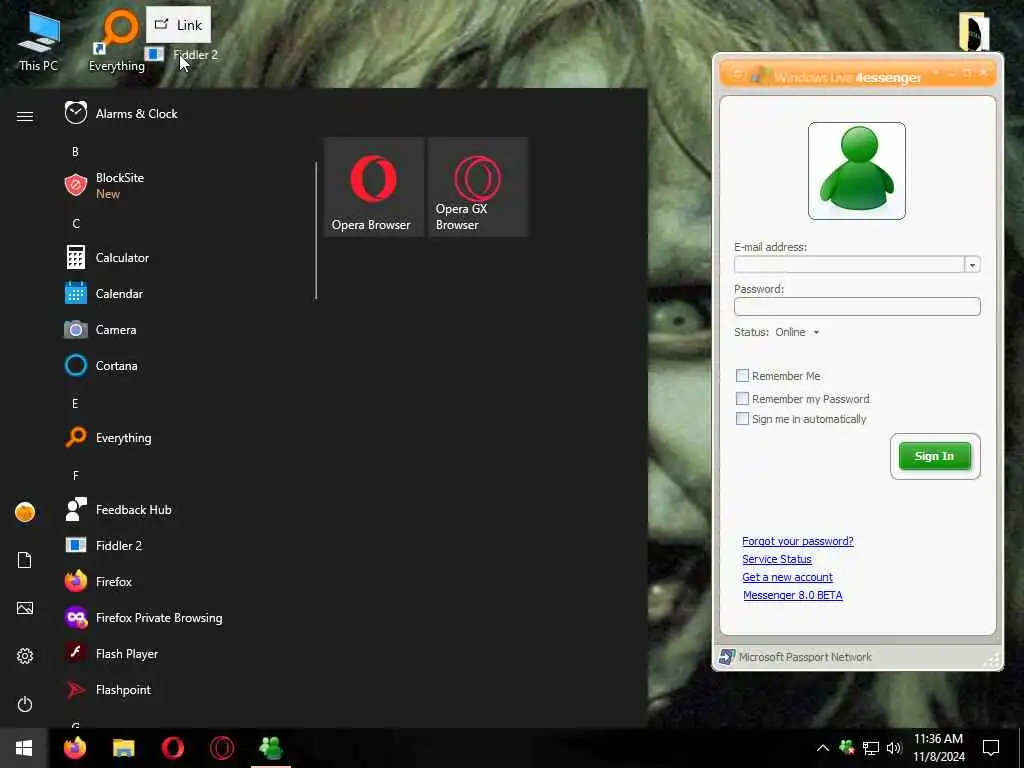This screenshot has width=1024, height=768.
Task: Click the Messenger taskbar icon
Action: coord(271,748)
